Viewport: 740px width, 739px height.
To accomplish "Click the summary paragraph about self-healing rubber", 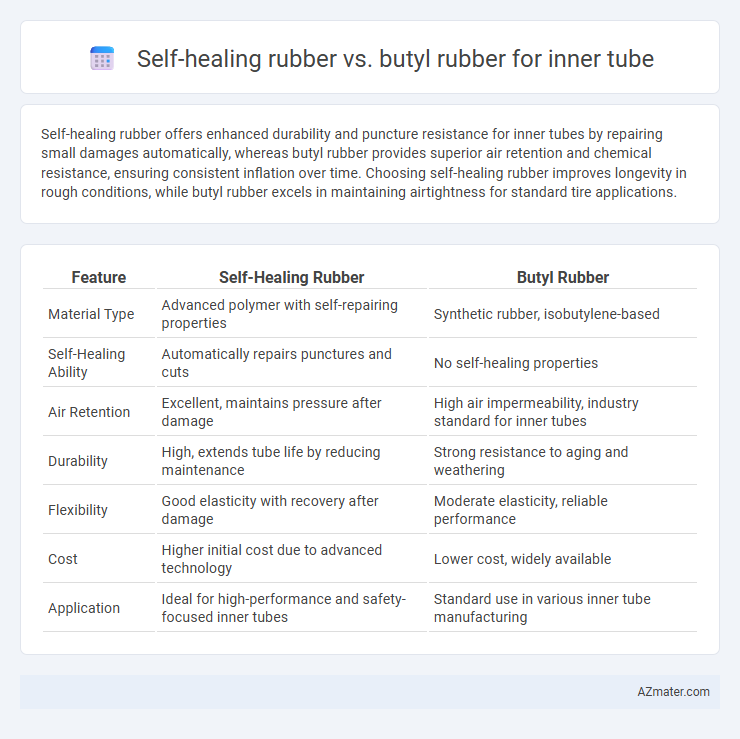I will tap(363, 163).
